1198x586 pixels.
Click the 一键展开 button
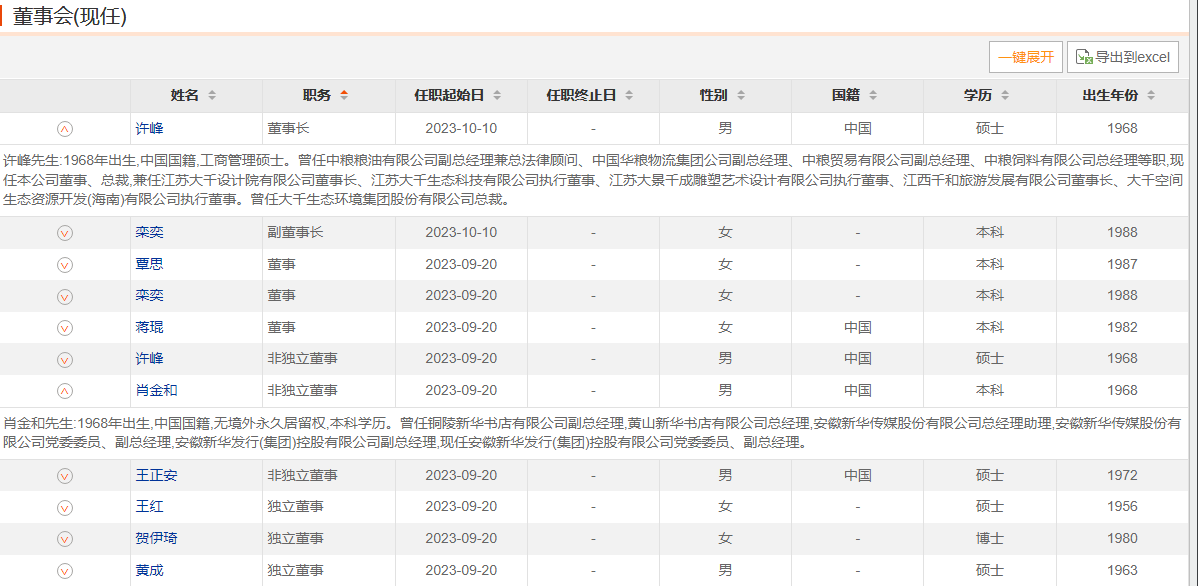pyautogui.click(x=1025, y=57)
